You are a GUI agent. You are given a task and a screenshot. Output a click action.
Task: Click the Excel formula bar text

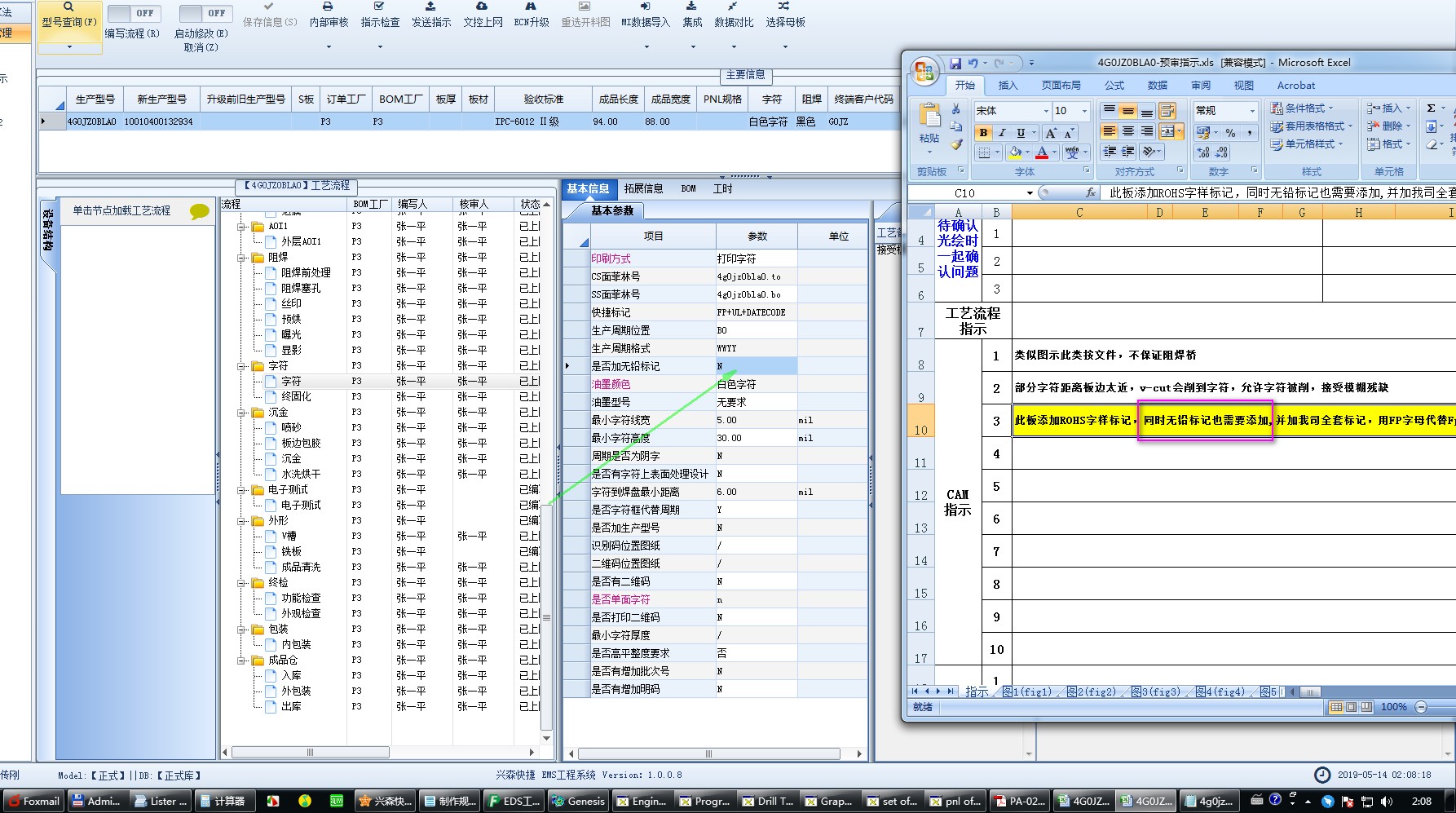pos(1280,193)
